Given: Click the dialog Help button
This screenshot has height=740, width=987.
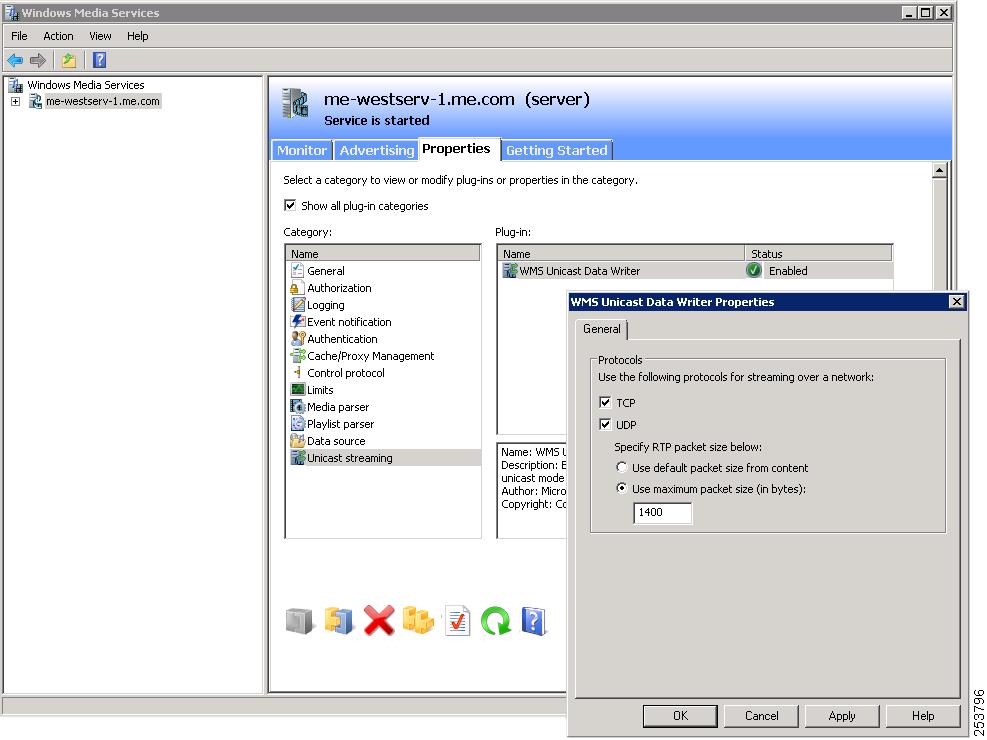Looking at the screenshot, I should click(x=923, y=716).
